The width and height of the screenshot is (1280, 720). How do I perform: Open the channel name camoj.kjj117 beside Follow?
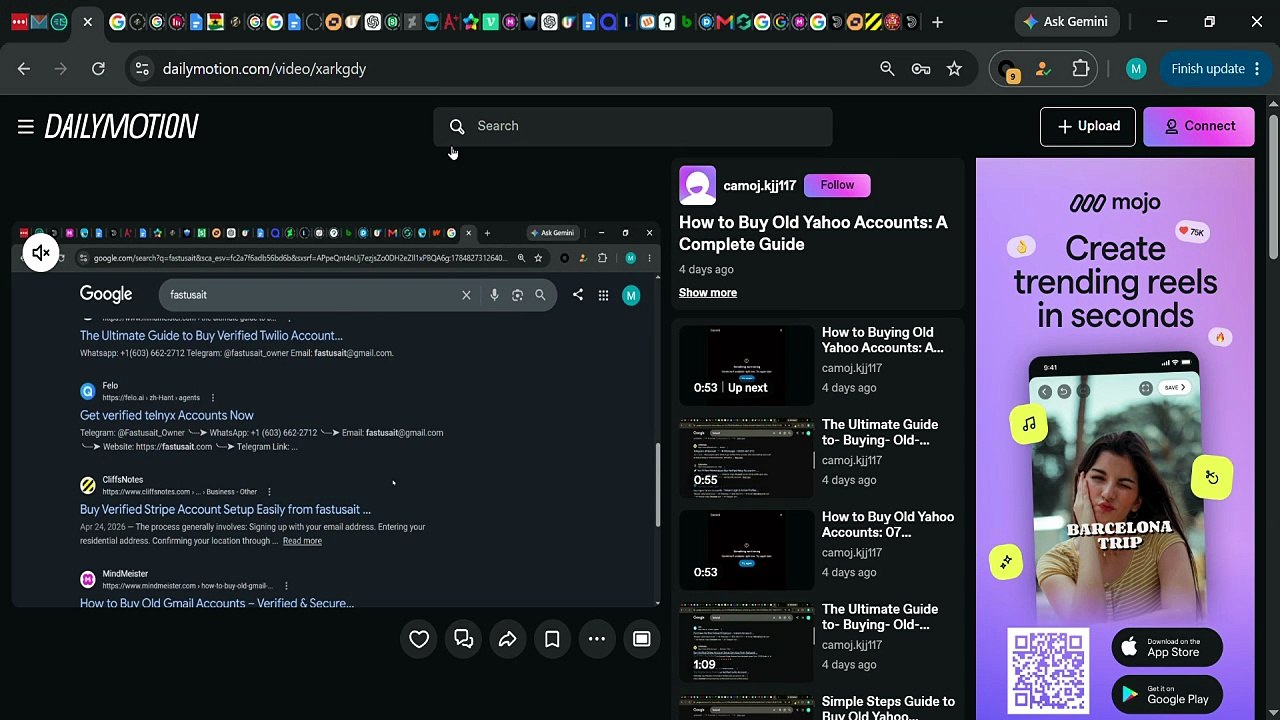pyautogui.click(x=760, y=185)
